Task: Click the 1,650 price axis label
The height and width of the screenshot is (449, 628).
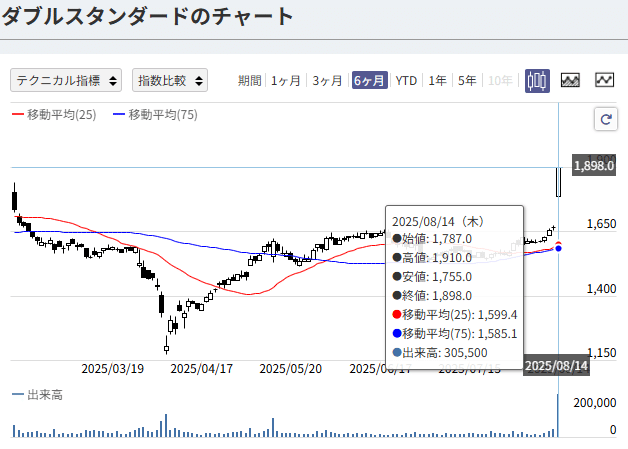Action: pyautogui.click(x=601, y=224)
